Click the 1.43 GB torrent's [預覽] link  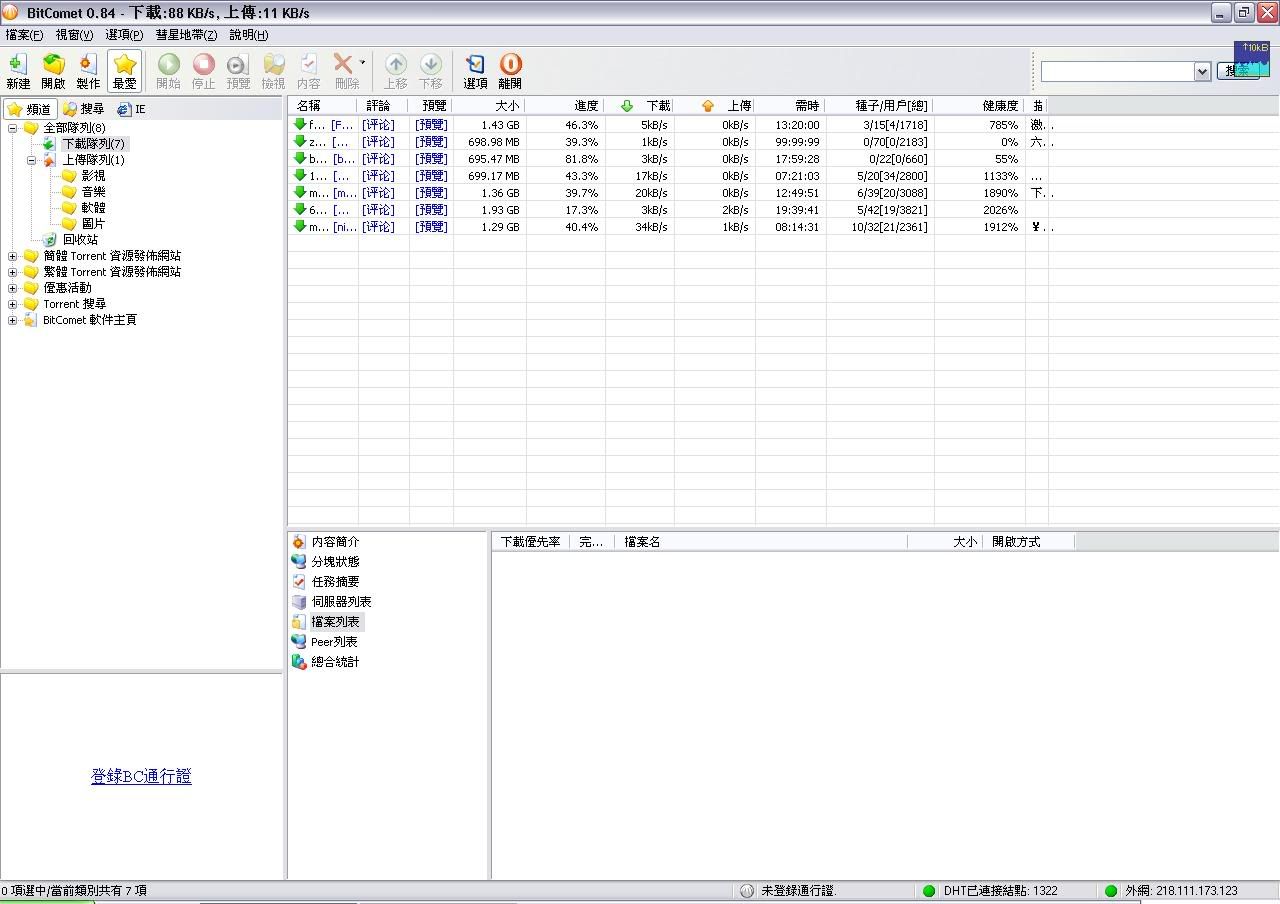[x=431, y=125]
